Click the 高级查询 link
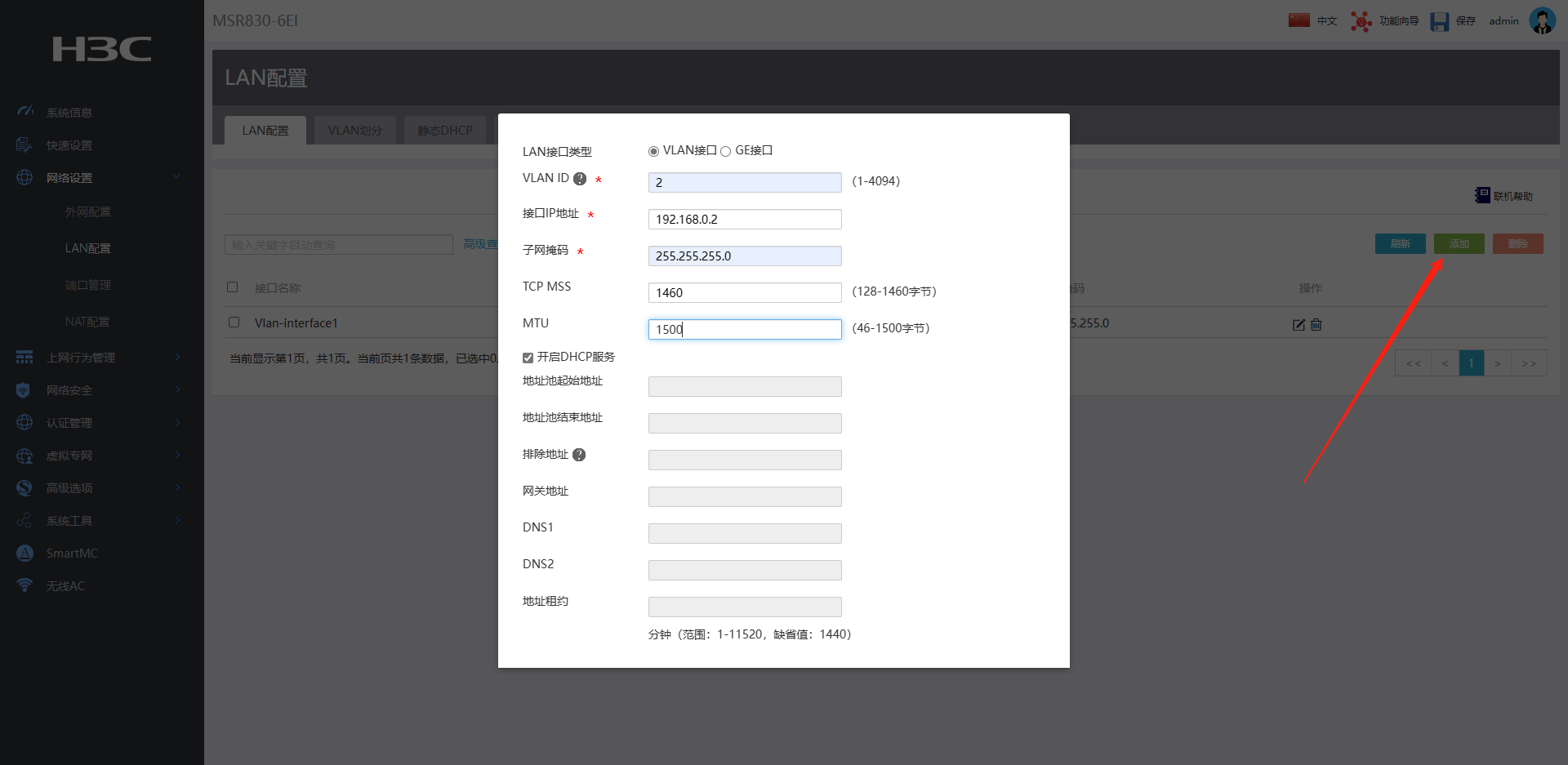Viewport: 1568px width, 765px height. pos(481,244)
